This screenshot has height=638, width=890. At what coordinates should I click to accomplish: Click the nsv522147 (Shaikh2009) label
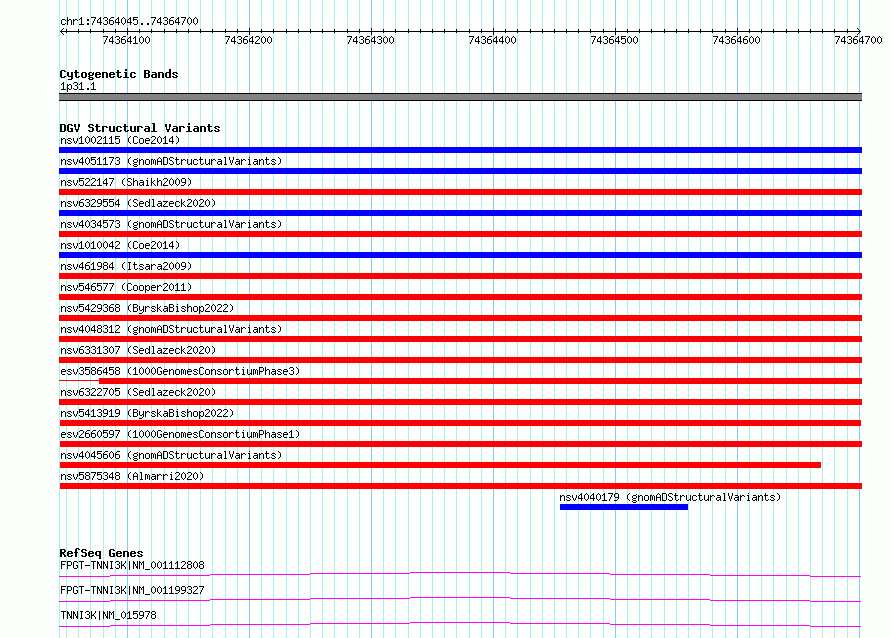(126, 182)
